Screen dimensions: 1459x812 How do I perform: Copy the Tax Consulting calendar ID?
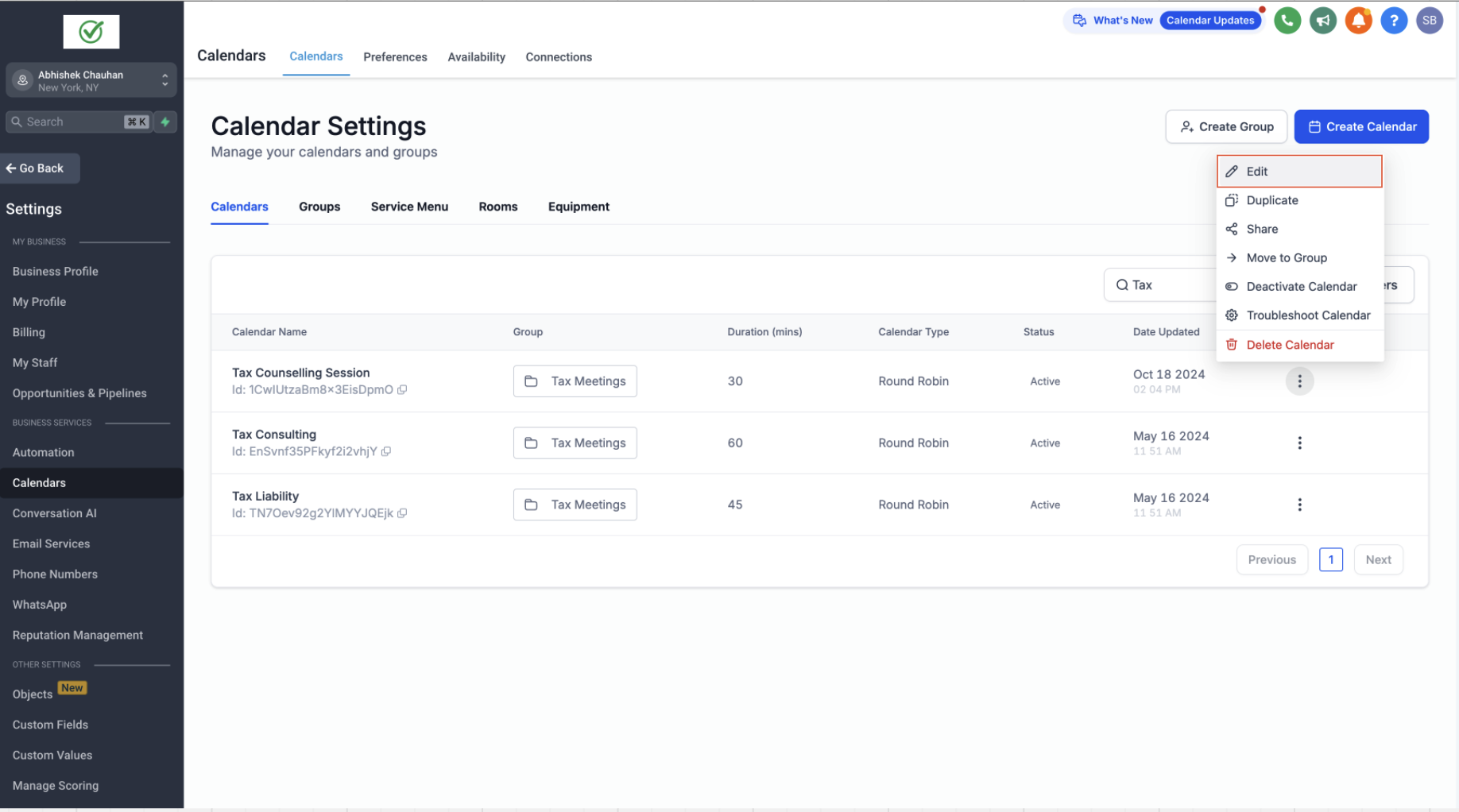386,452
